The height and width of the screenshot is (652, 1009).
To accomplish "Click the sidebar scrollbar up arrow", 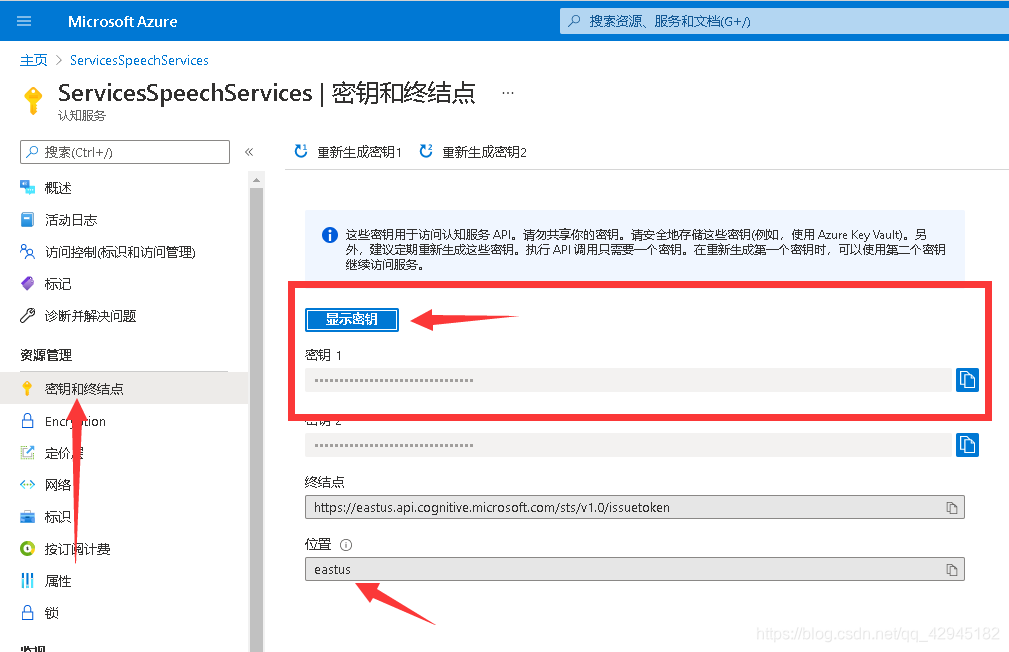I will click(x=256, y=180).
